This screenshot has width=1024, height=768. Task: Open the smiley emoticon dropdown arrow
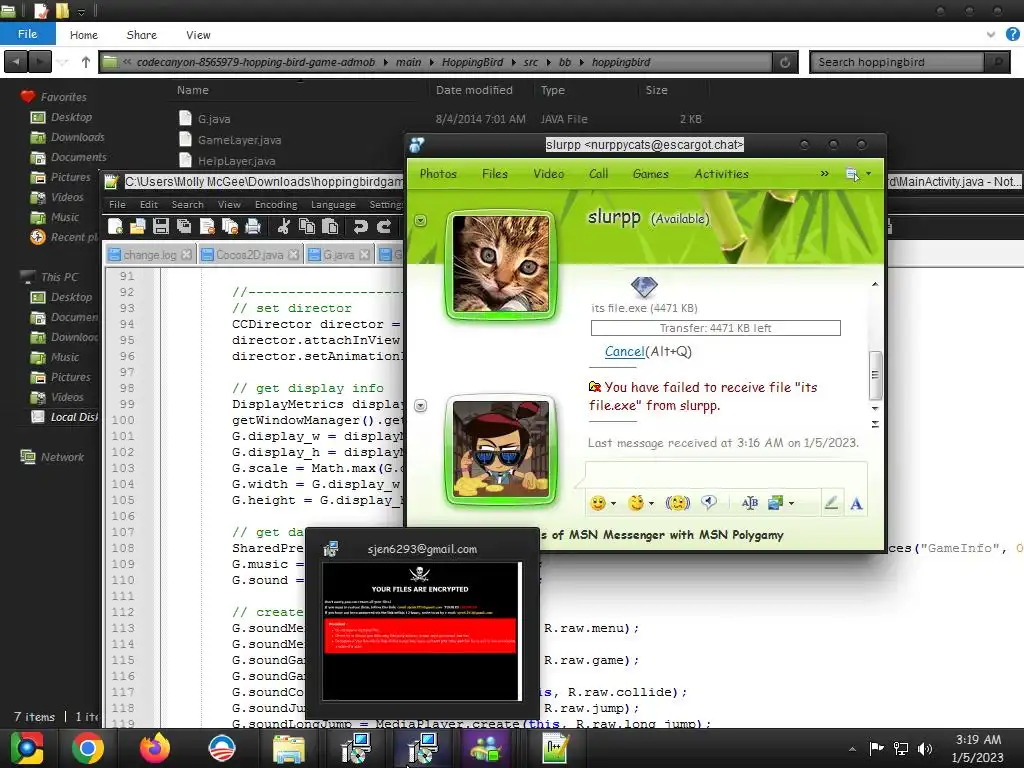coord(613,504)
